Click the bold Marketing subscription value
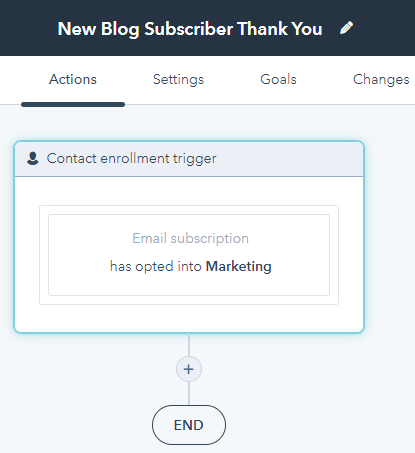The image size is (415, 453). point(239,266)
